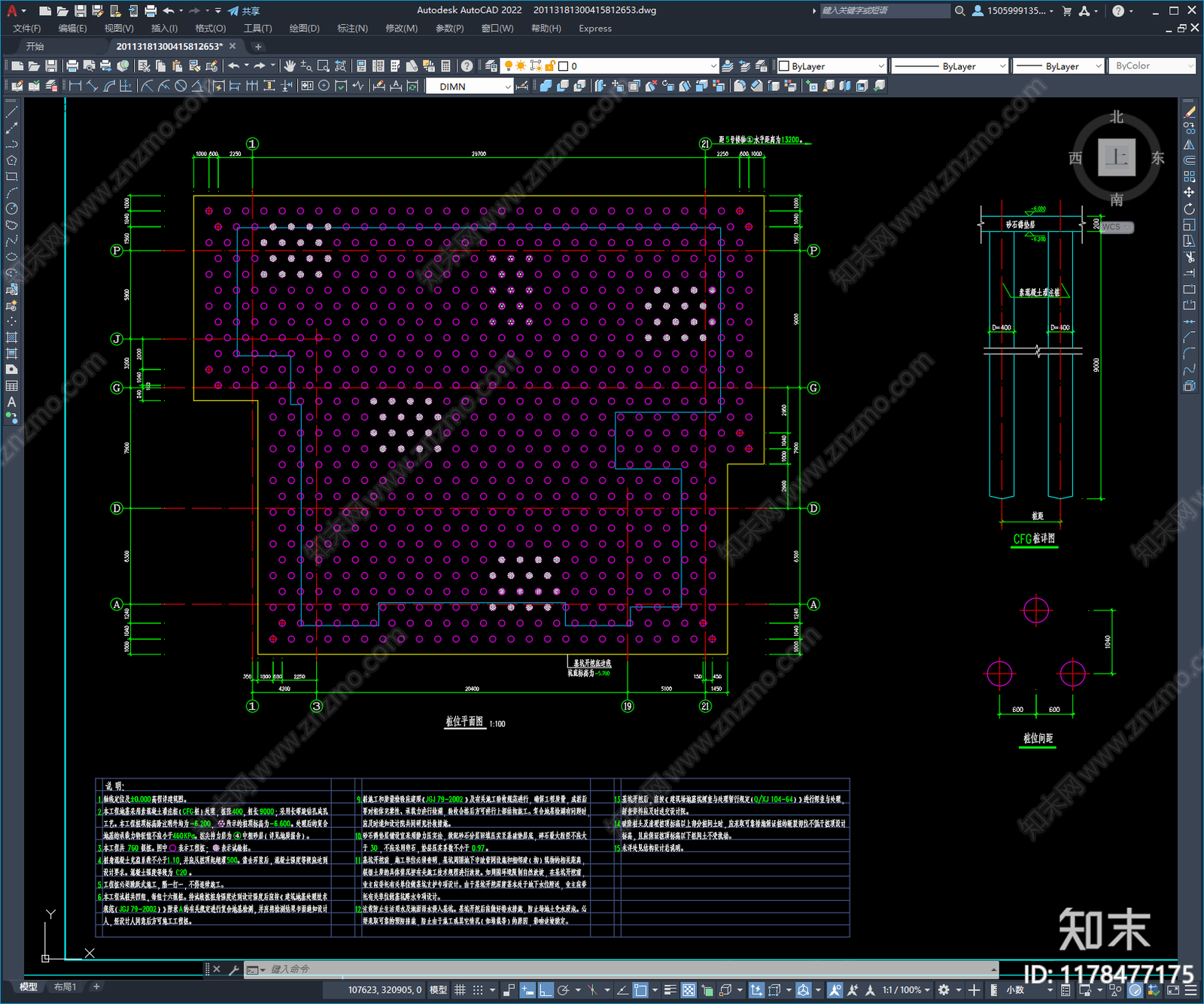1204x1004 pixels.
Task: Open the lineweight ByLayer dropdown
Action: pos(1058,66)
